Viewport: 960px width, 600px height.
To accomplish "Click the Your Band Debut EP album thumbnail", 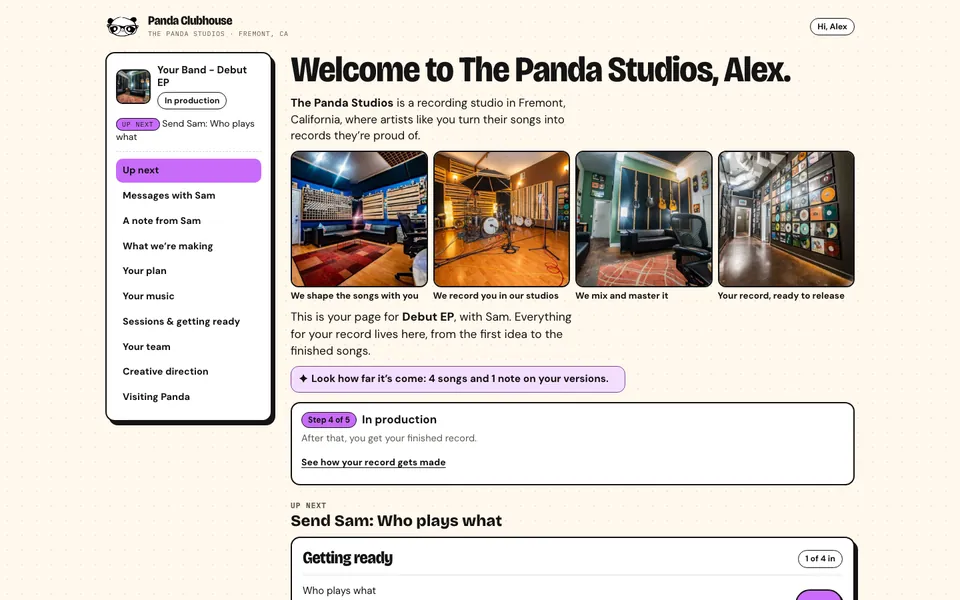I will (133, 86).
